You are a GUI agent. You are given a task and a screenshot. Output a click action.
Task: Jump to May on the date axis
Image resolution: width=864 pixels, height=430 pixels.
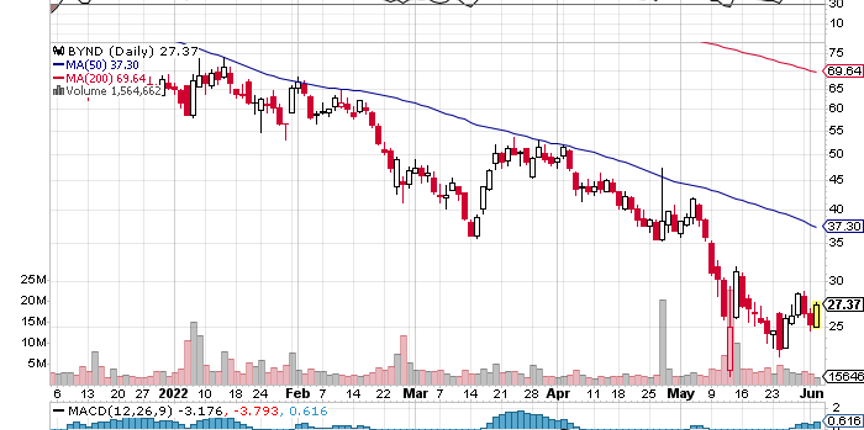679,394
